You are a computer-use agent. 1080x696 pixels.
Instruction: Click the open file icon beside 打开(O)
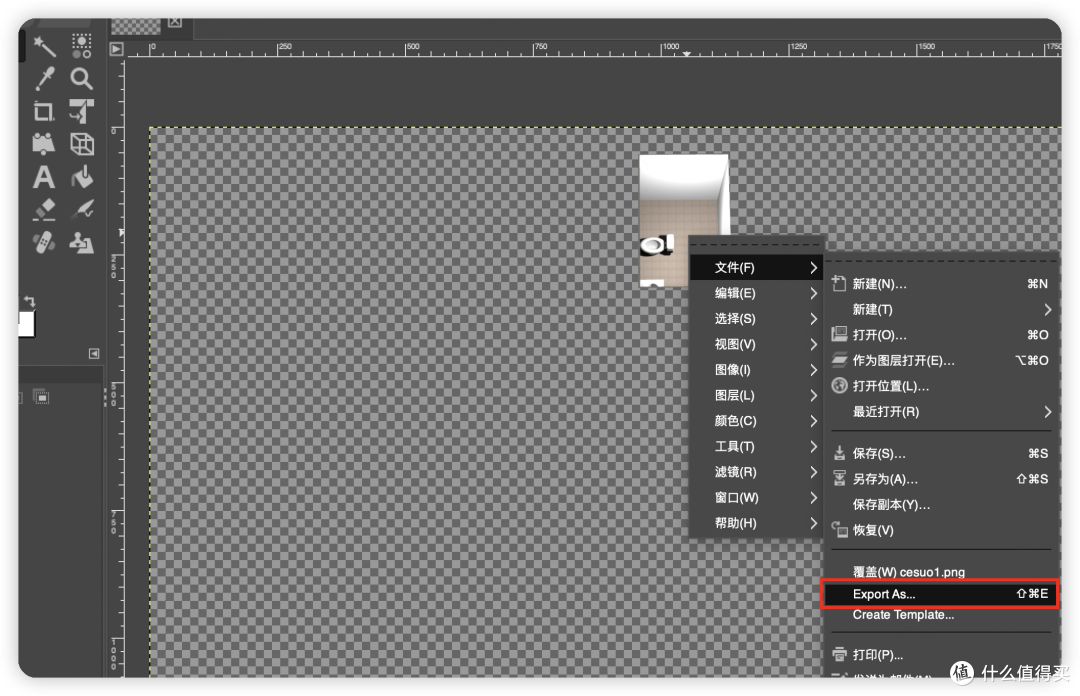(839, 334)
